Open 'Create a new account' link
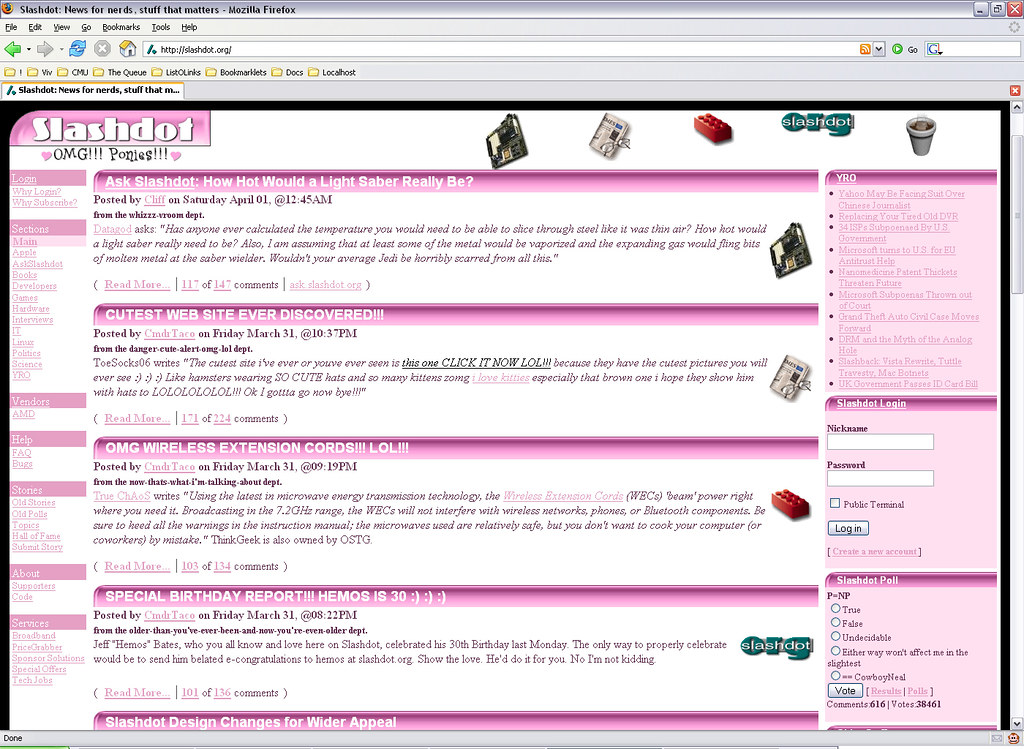 [x=874, y=552]
